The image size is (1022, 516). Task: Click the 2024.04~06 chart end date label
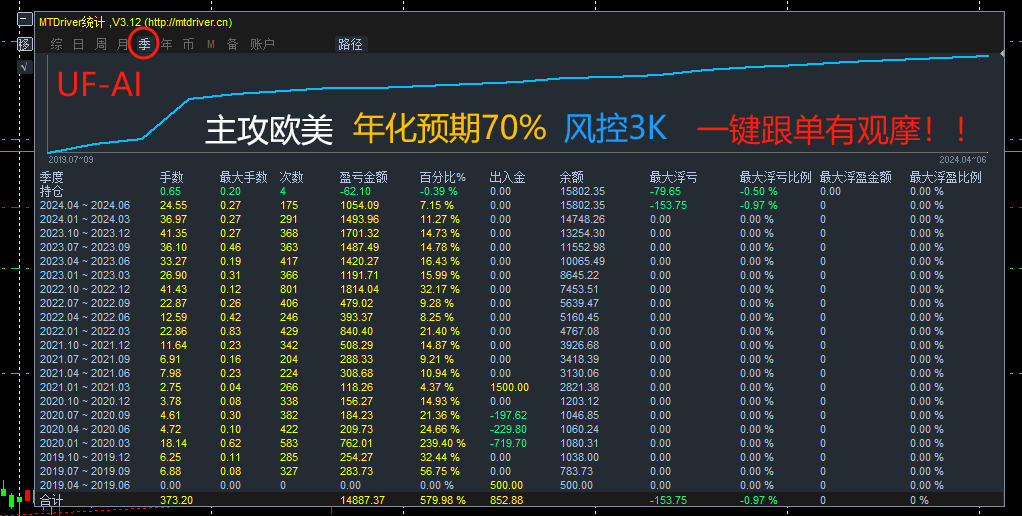tap(963, 160)
